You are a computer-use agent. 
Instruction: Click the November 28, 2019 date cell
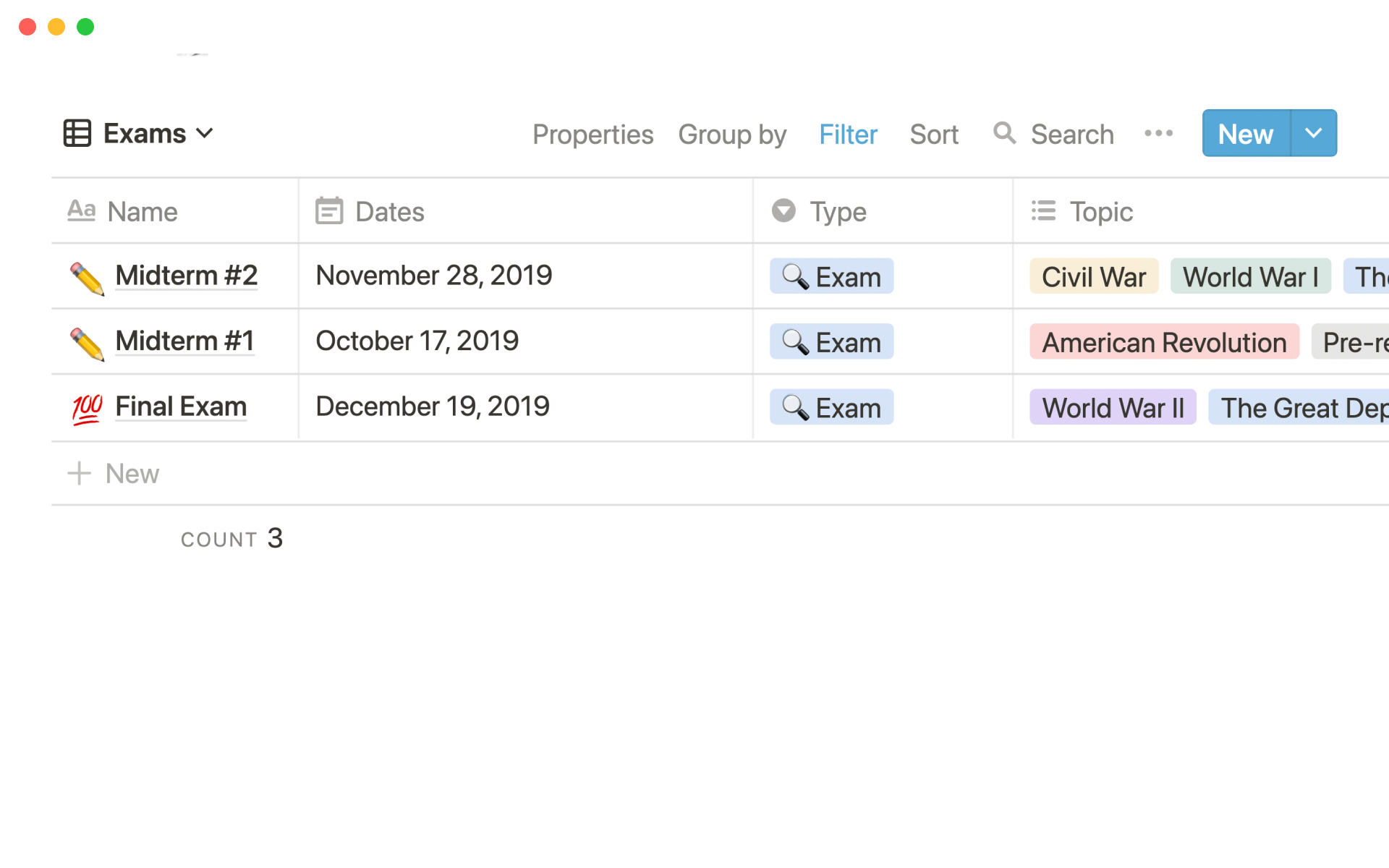pos(434,276)
